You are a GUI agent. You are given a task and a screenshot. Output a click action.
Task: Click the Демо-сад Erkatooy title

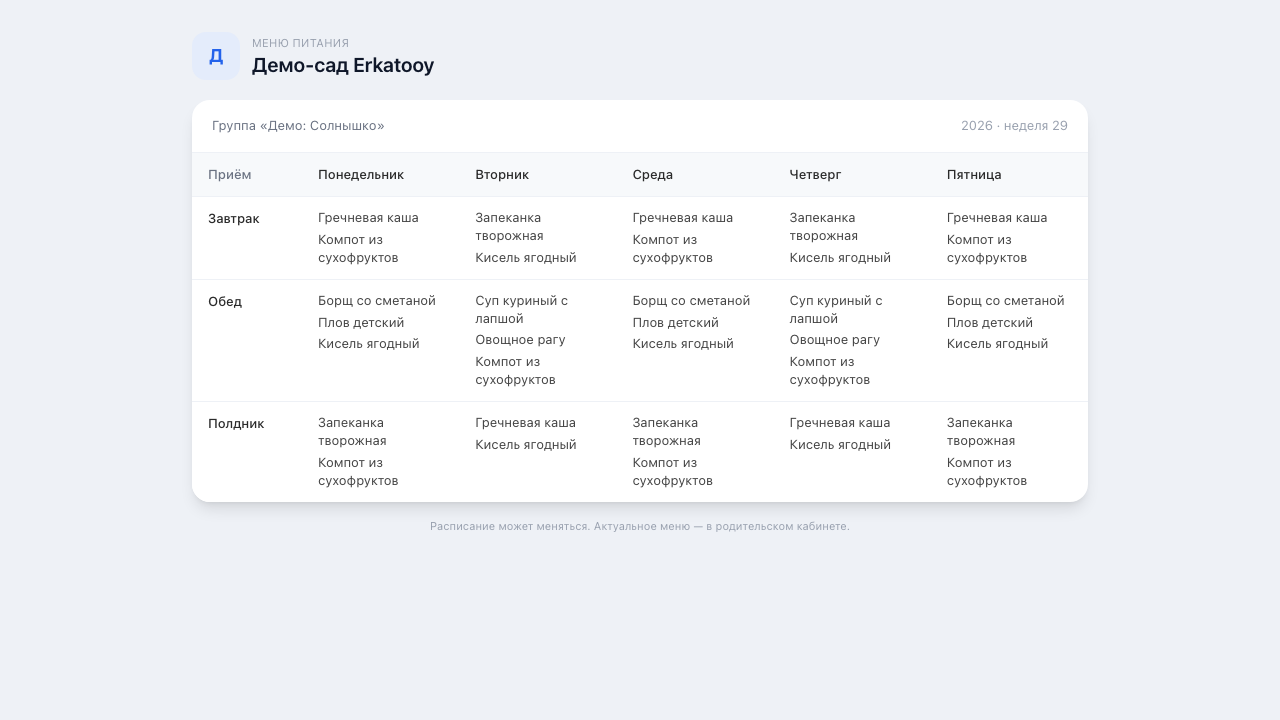point(343,66)
